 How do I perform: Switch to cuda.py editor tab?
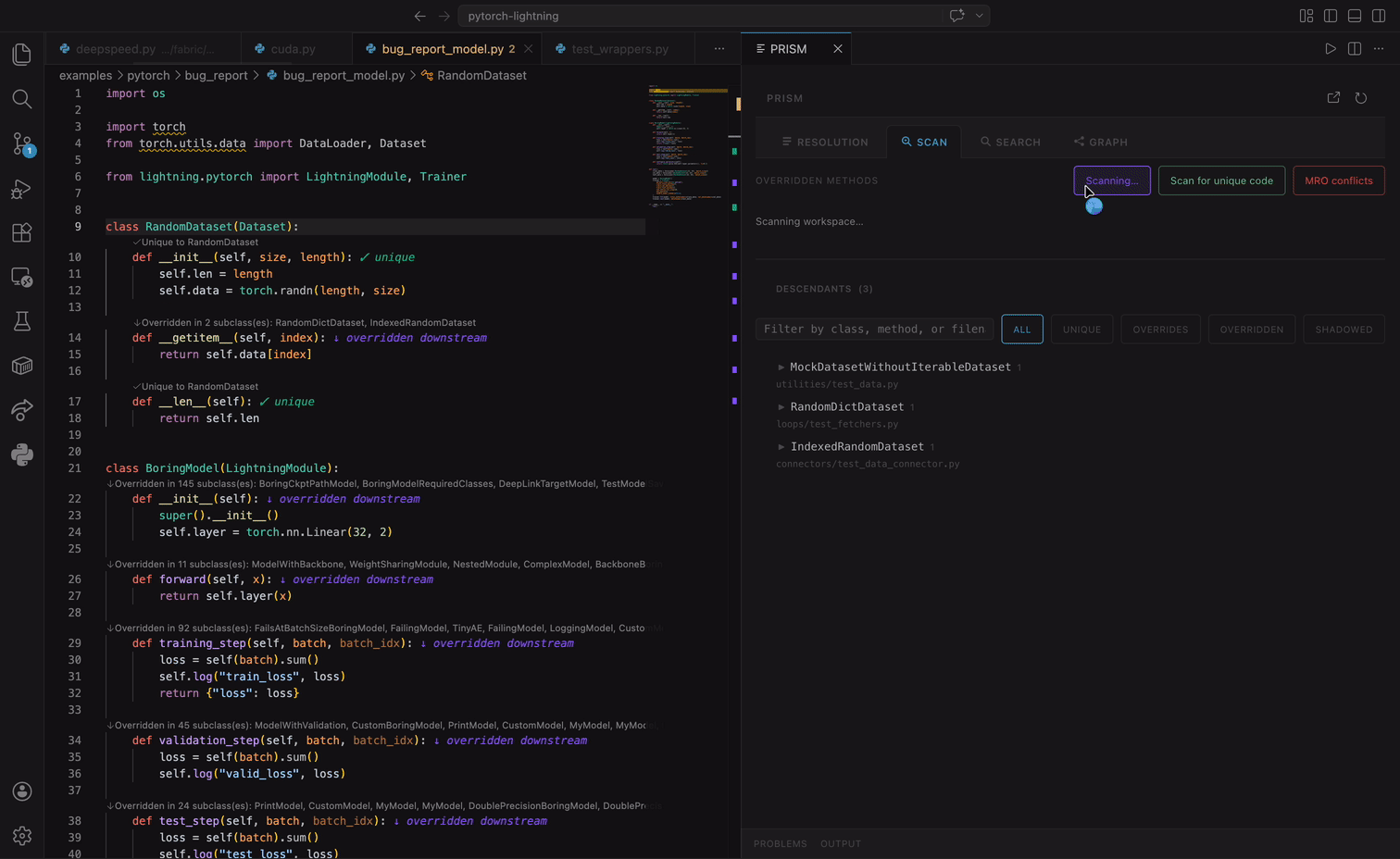click(294, 49)
